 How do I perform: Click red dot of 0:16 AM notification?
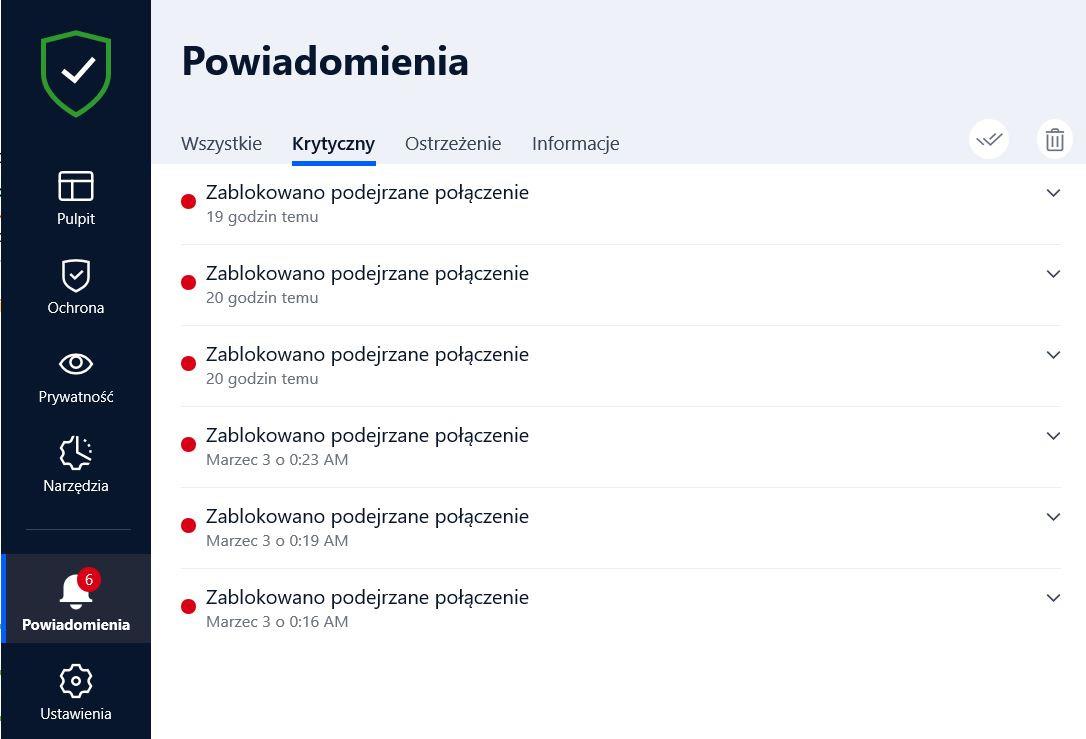pos(188,607)
